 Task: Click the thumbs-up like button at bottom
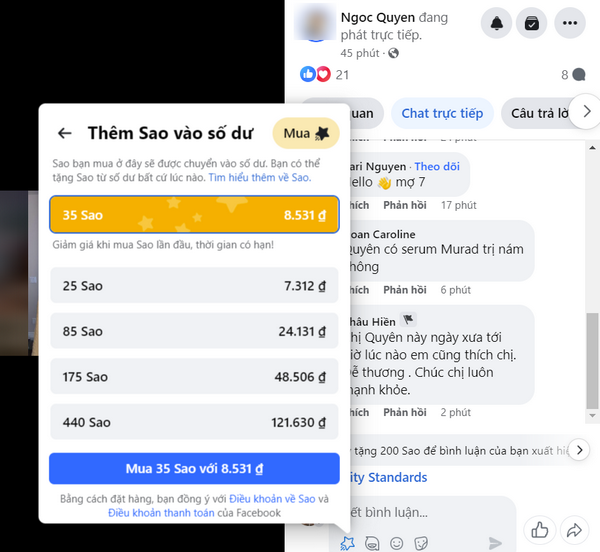pyautogui.click(x=540, y=530)
